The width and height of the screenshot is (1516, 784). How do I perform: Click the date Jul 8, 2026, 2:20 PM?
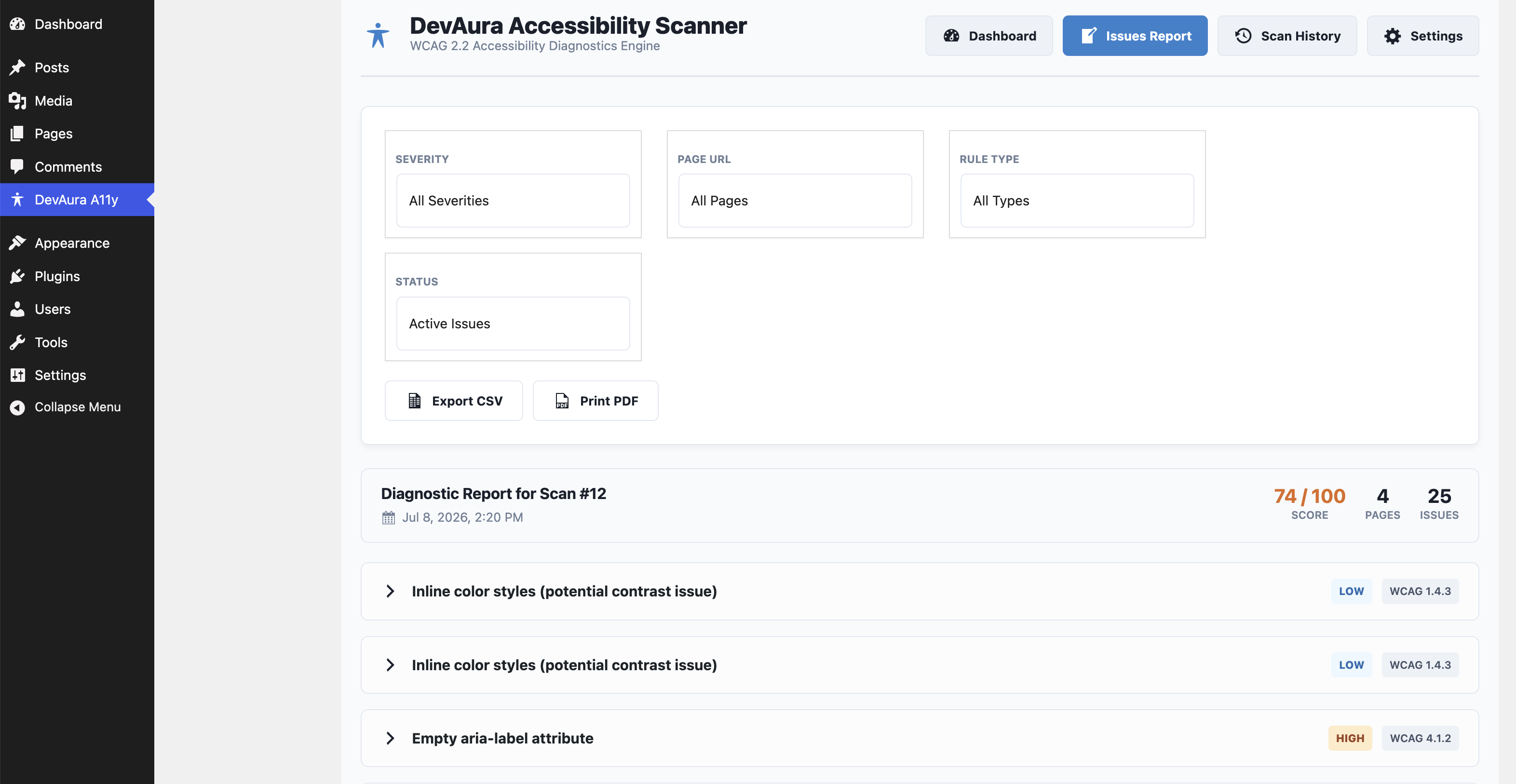(462, 517)
